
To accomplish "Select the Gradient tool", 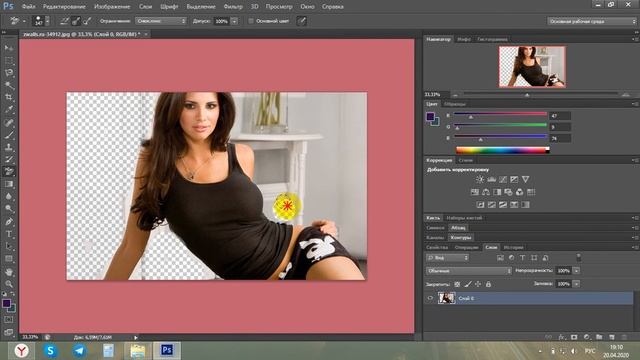I will pyautogui.click(x=9, y=184).
